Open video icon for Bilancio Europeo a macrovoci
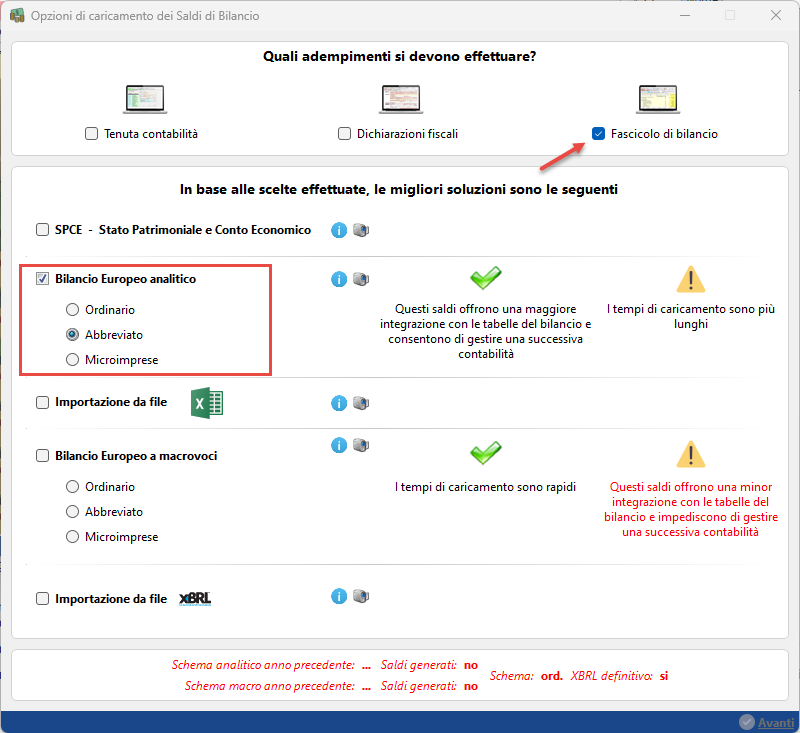 (x=361, y=445)
